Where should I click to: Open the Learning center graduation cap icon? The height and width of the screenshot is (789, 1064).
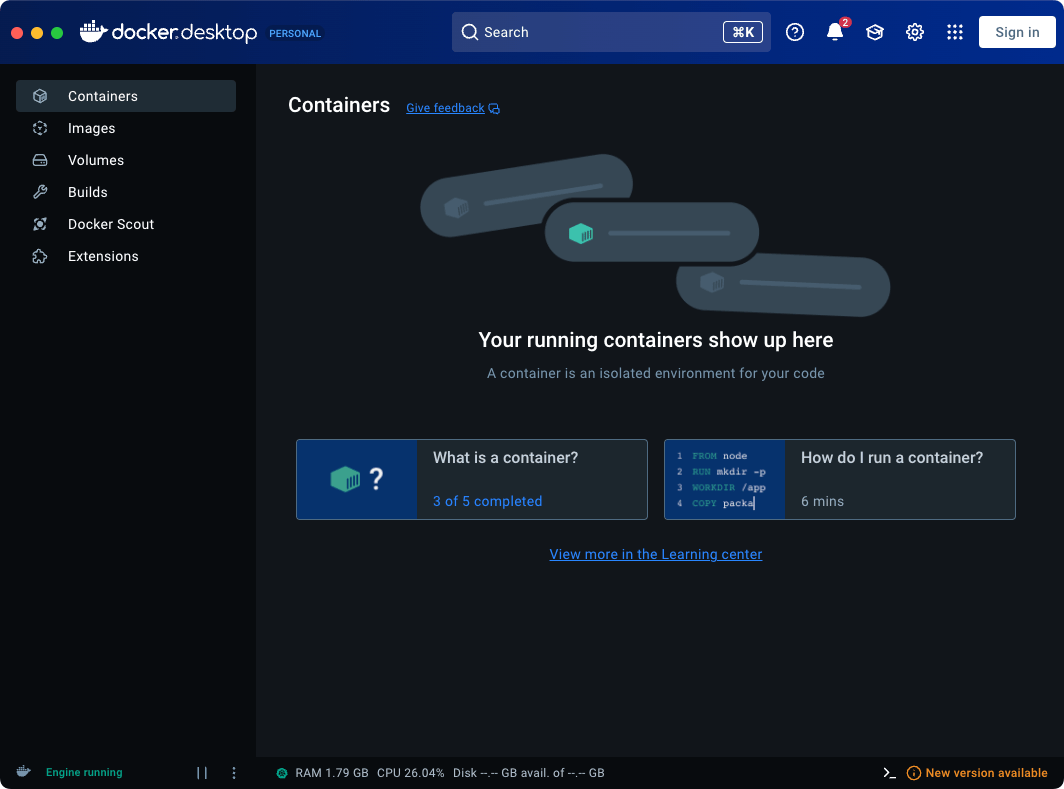[875, 32]
